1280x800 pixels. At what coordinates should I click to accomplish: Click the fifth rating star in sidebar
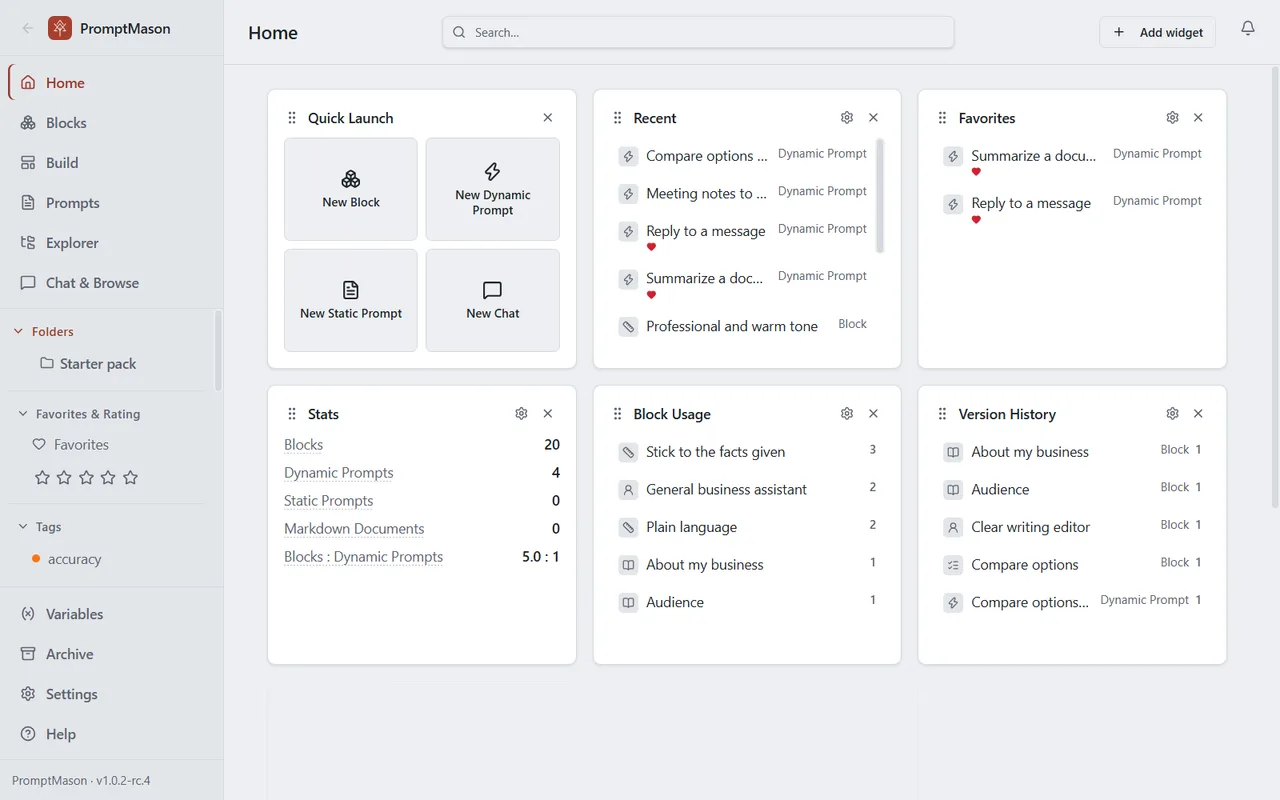(130, 478)
